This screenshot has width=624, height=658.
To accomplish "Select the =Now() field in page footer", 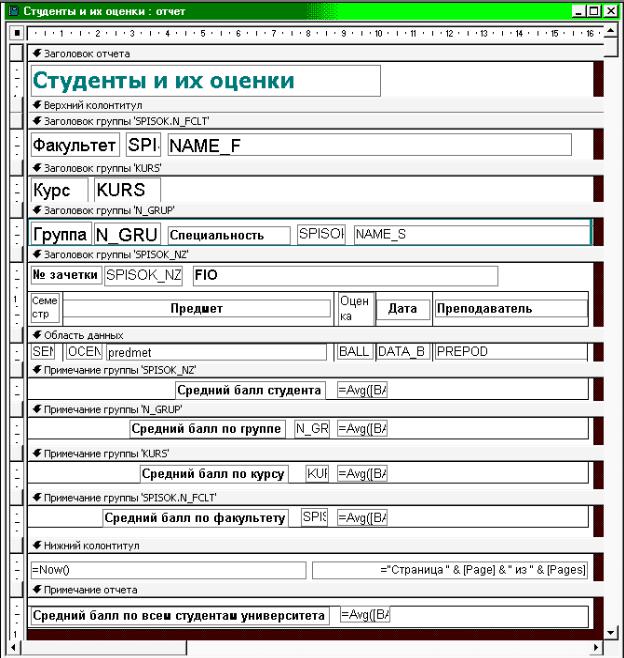I will (x=168, y=570).
